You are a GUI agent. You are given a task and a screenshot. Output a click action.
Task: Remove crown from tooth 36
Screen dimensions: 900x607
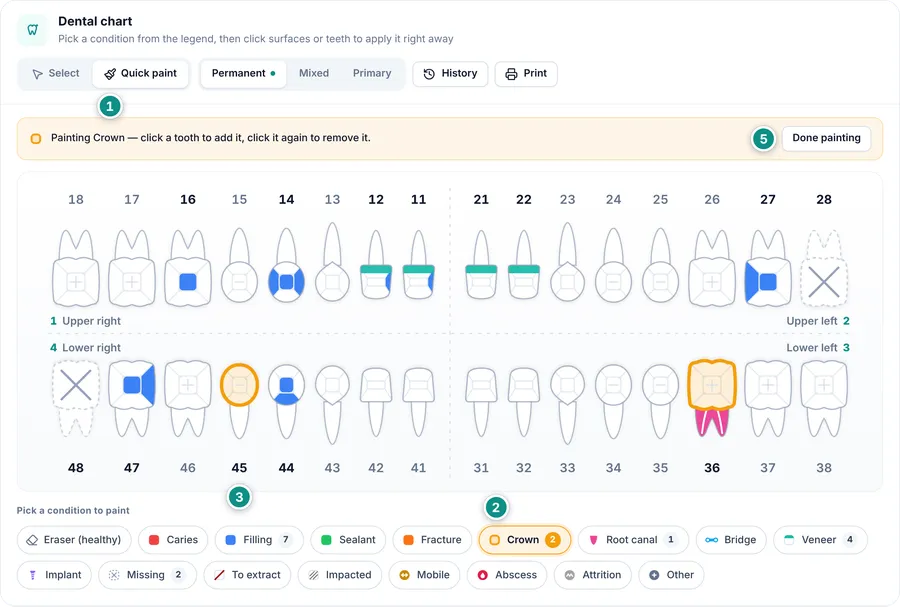tap(712, 398)
